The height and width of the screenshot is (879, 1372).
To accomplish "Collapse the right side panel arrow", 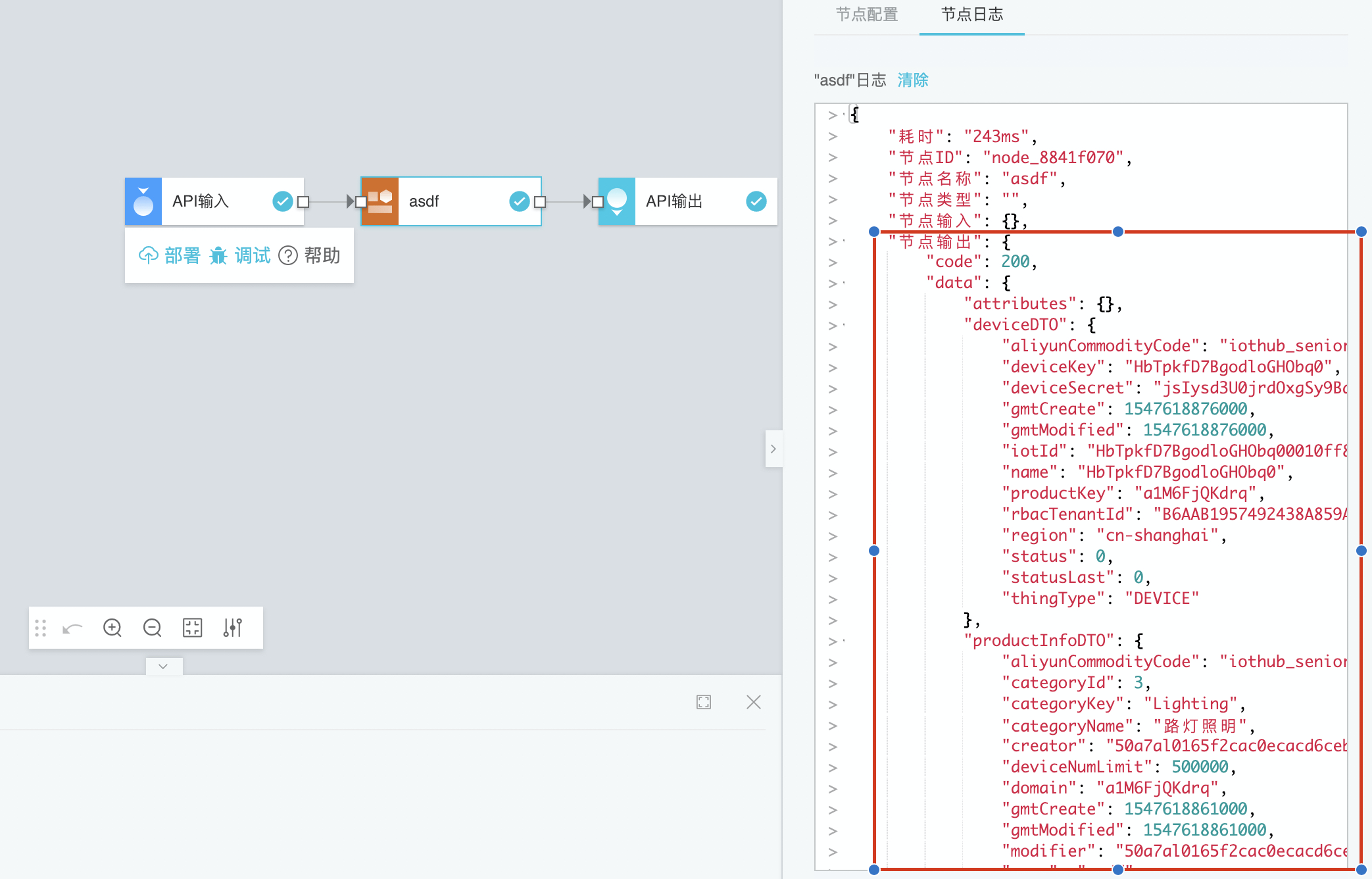I will point(773,449).
